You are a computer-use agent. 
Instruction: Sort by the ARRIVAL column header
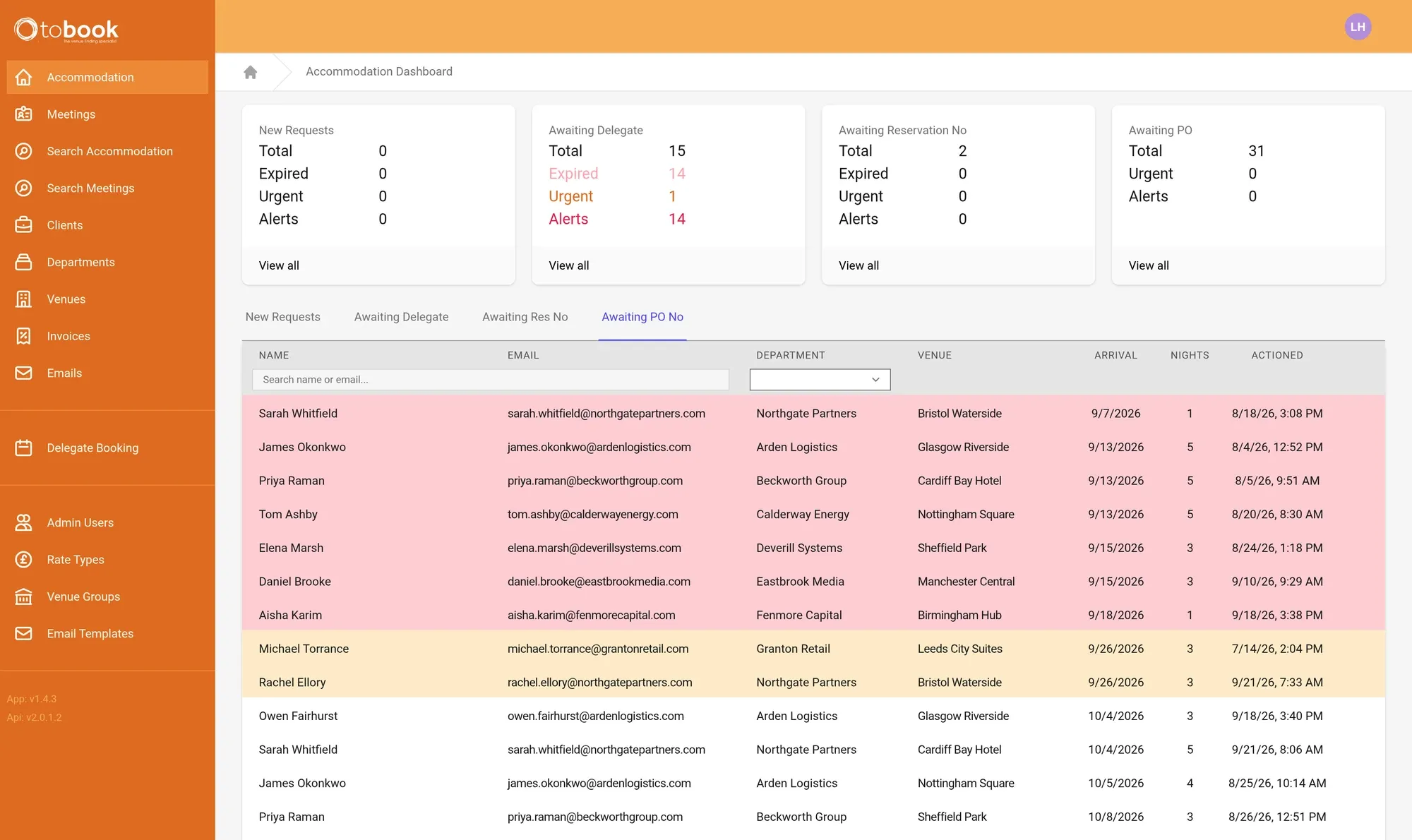pyautogui.click(x=1115, y=355)
